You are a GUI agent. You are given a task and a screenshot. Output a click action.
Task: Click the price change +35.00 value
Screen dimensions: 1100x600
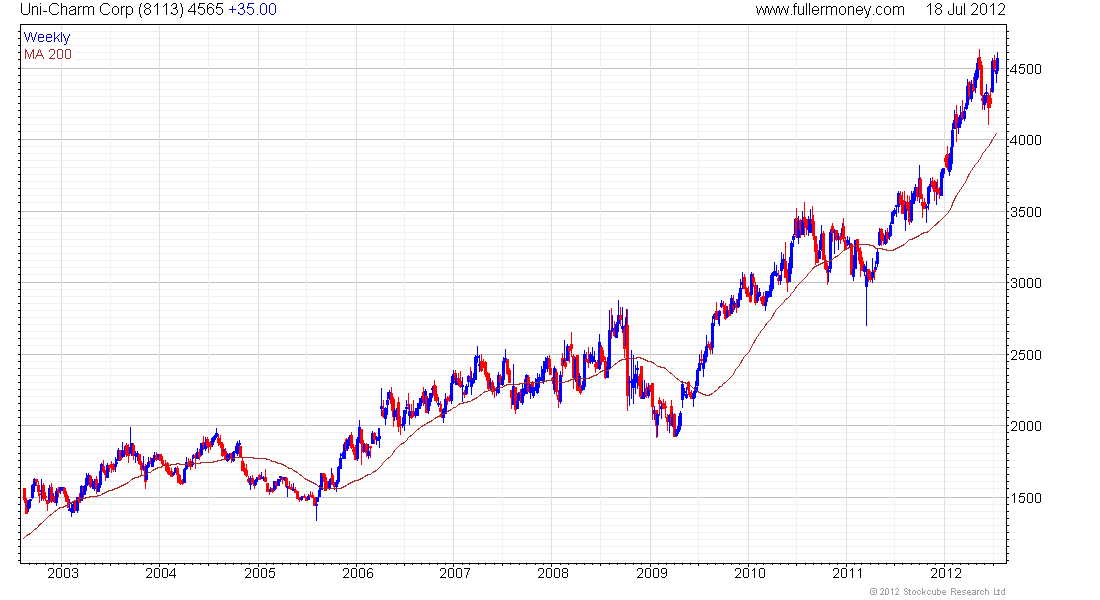point(253,10)
